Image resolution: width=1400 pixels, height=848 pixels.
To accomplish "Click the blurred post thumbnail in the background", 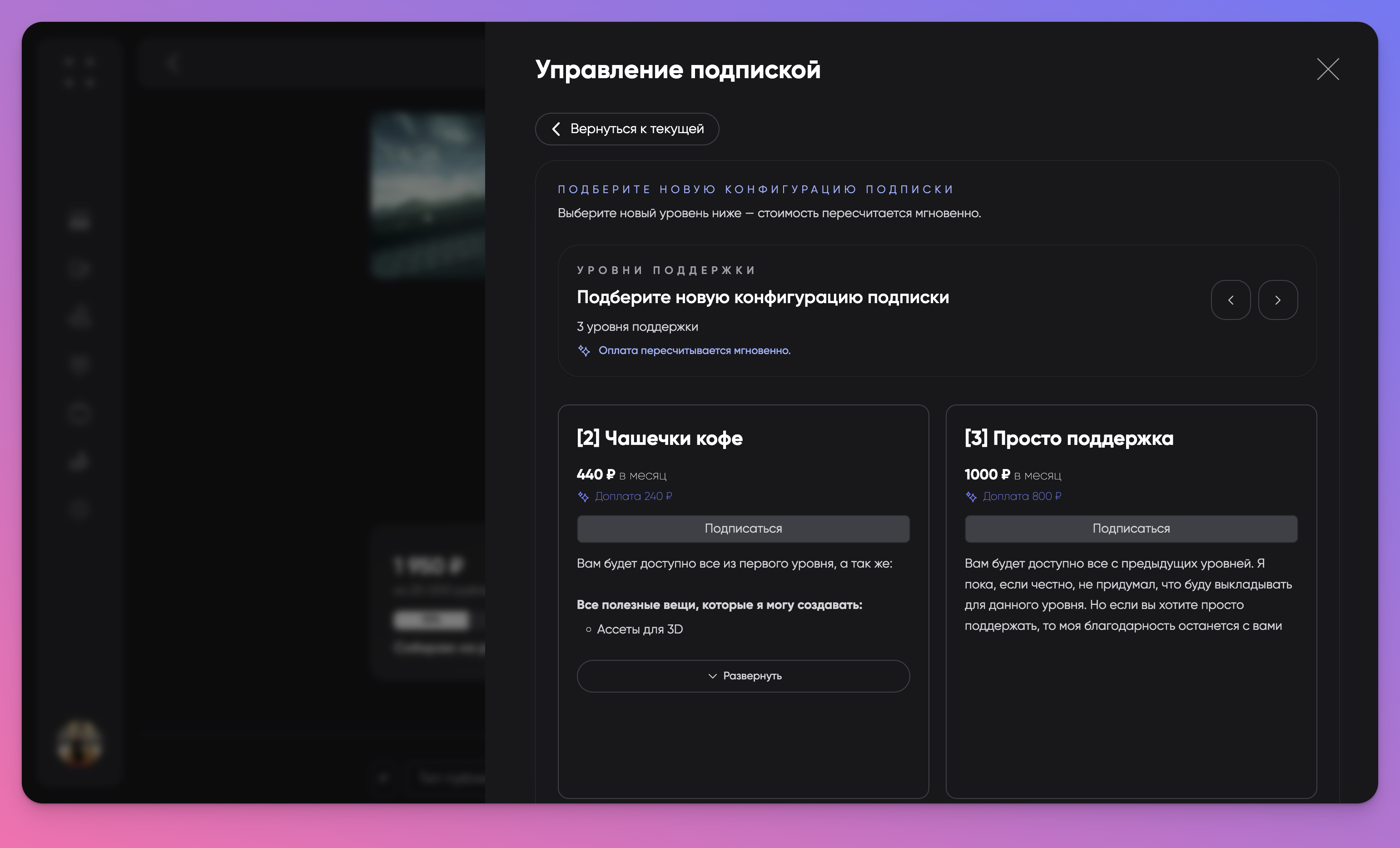I will point(428,193).
